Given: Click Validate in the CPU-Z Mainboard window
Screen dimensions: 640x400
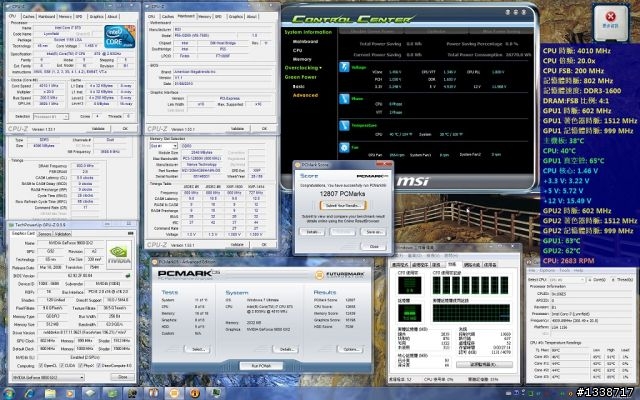Looking at the screenshot, I should coord(237,129).
